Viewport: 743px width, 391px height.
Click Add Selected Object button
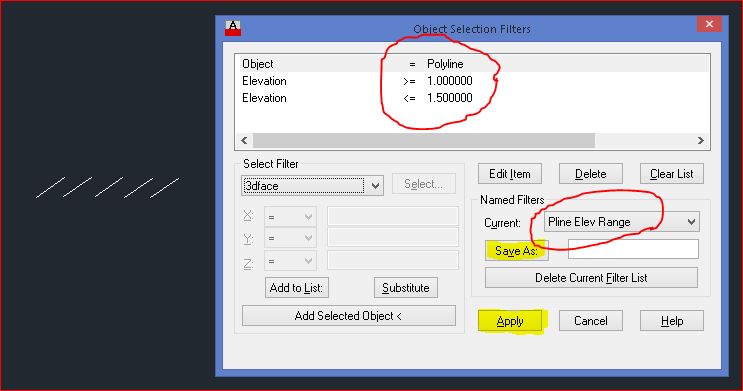click(x=349, y=316)
